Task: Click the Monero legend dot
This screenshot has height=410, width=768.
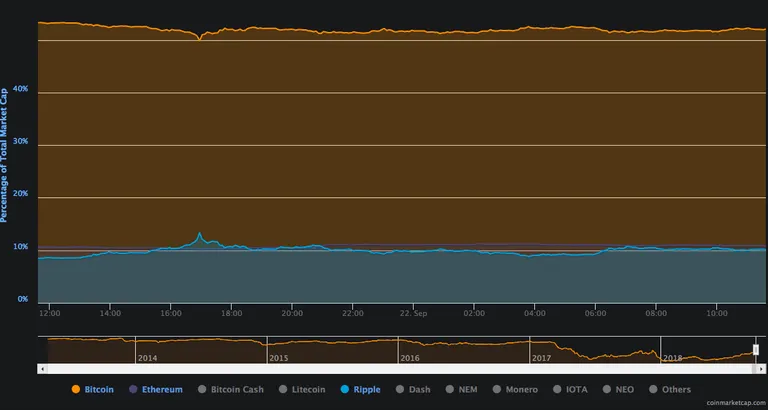Action: (497, 389)
